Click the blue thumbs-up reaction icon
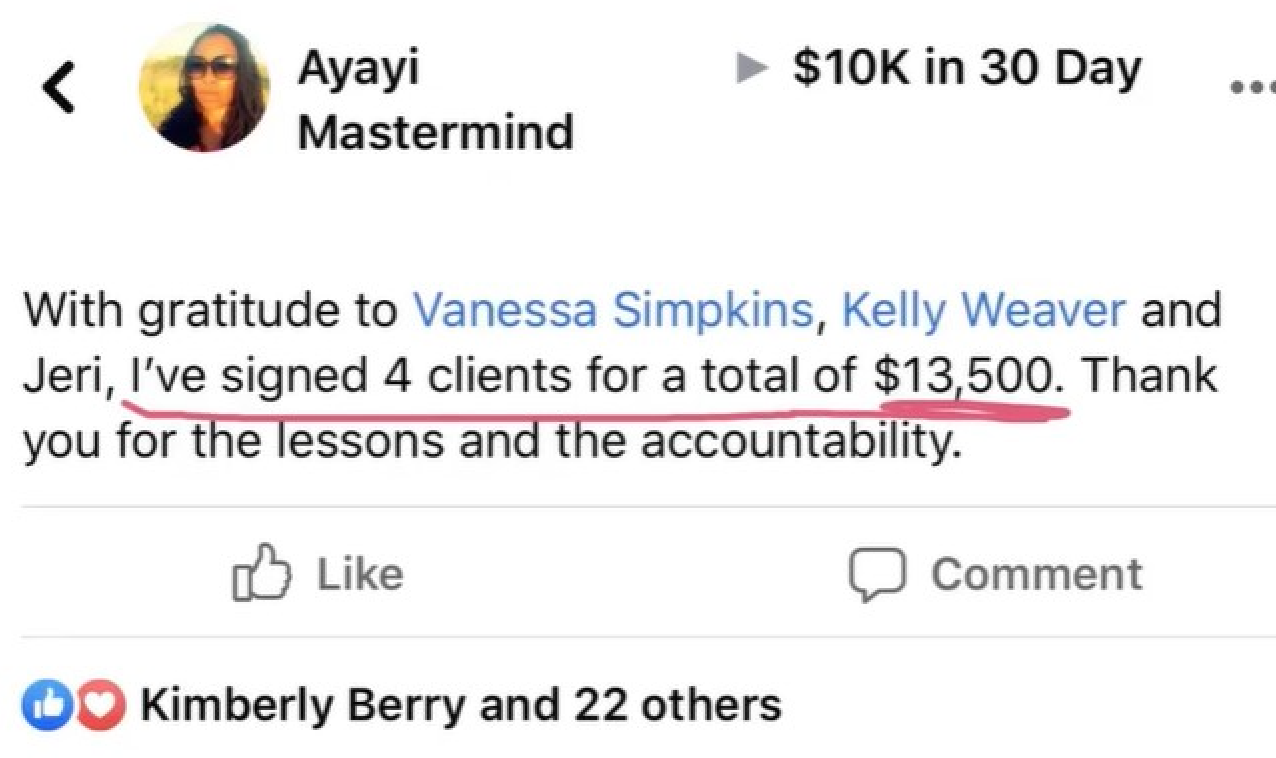The image size is (1276, 758). 42,705
